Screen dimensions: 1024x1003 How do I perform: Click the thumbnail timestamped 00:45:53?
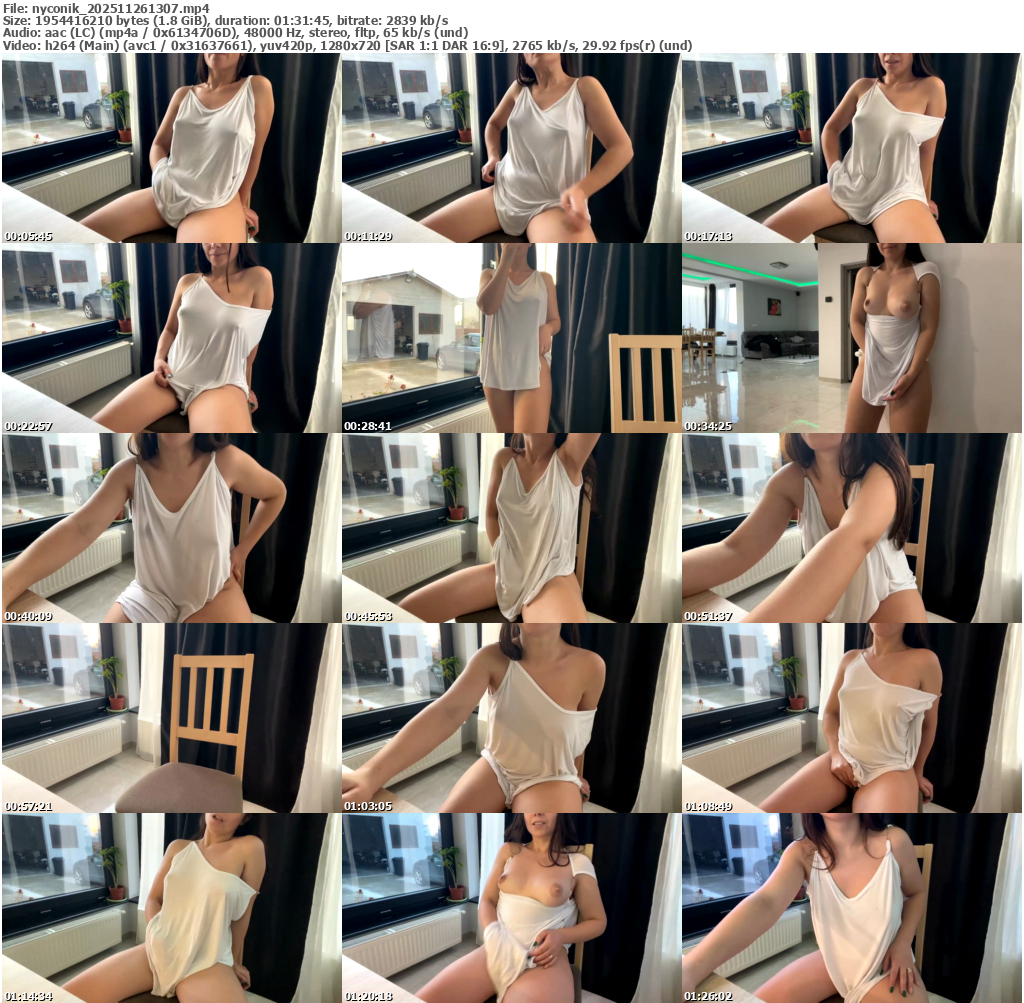point(511,528)
